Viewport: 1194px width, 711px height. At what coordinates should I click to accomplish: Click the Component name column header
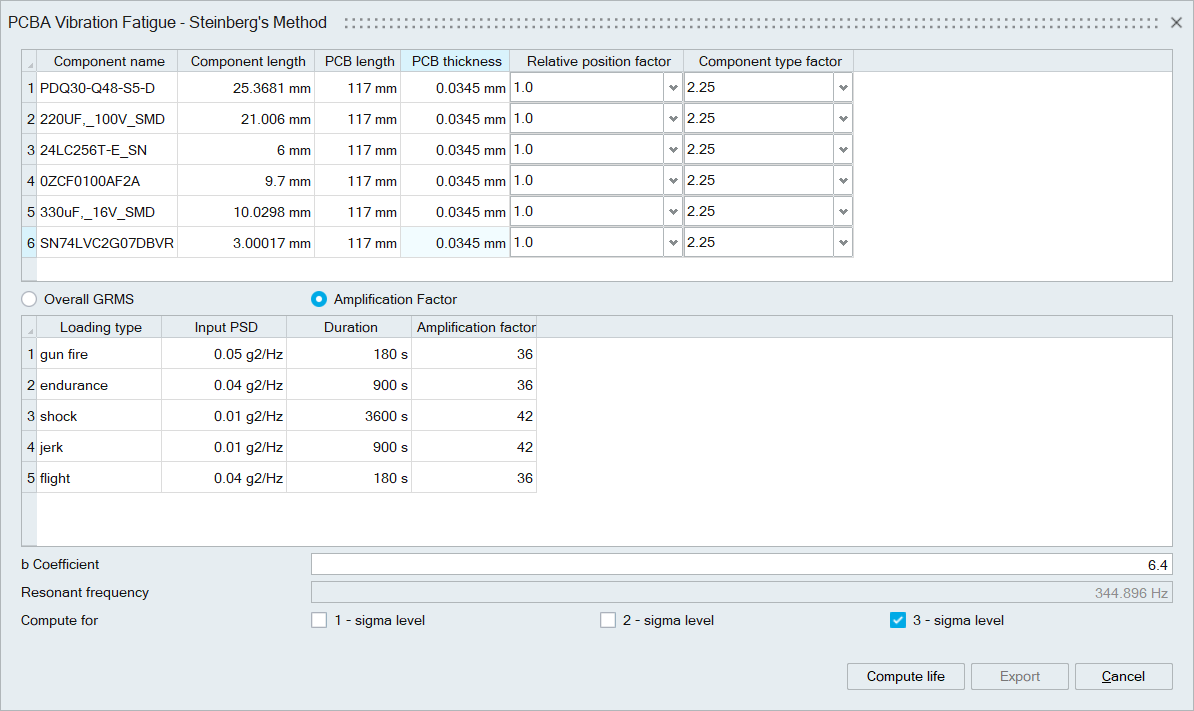(x=109, y=61)
